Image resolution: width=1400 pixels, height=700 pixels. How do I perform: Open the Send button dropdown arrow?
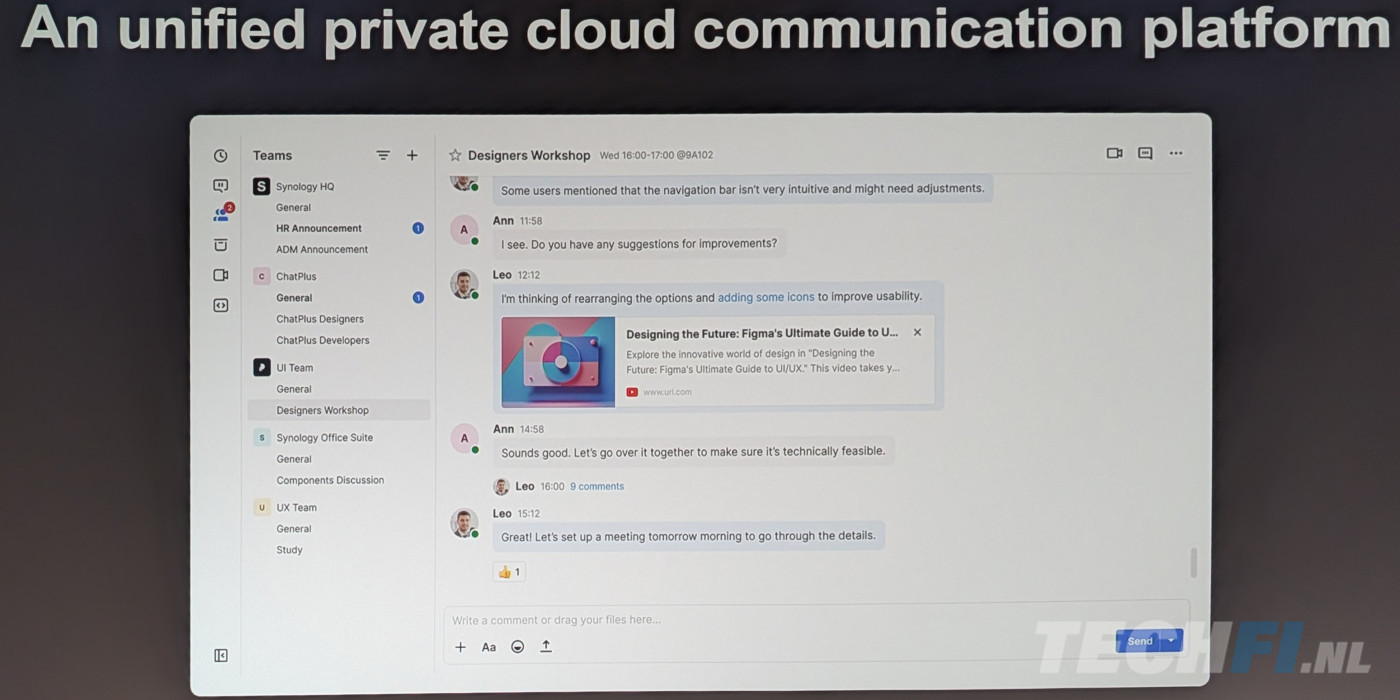pos(1171,641)
